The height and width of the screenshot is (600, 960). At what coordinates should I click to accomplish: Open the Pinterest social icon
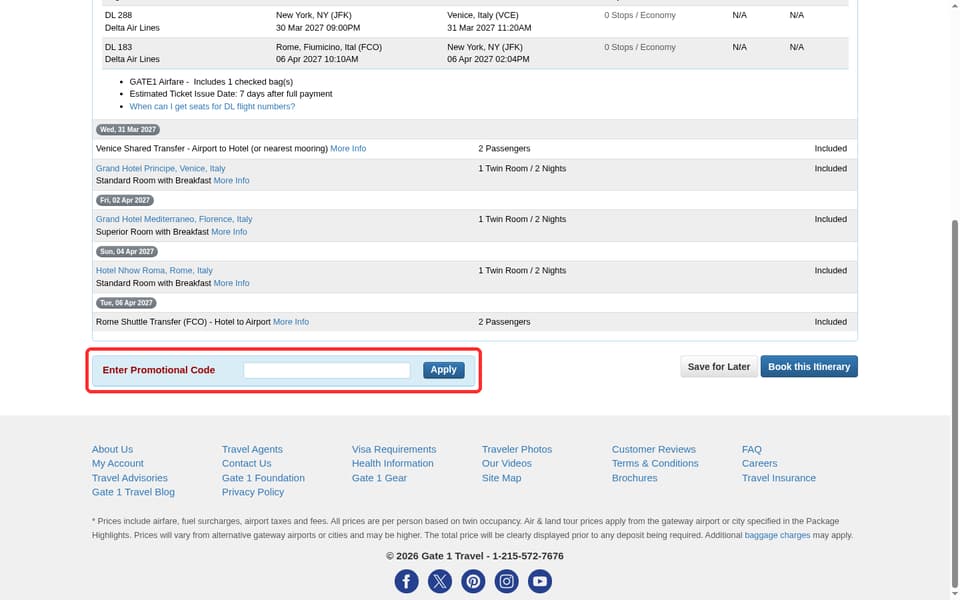(x=473, y=581)
